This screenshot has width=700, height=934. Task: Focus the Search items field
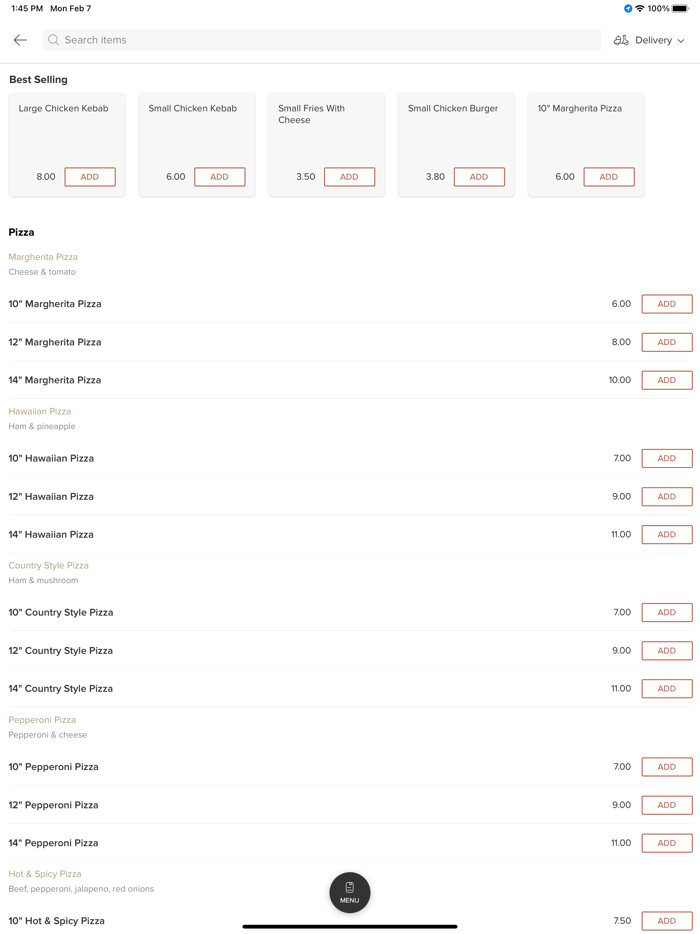320,40
